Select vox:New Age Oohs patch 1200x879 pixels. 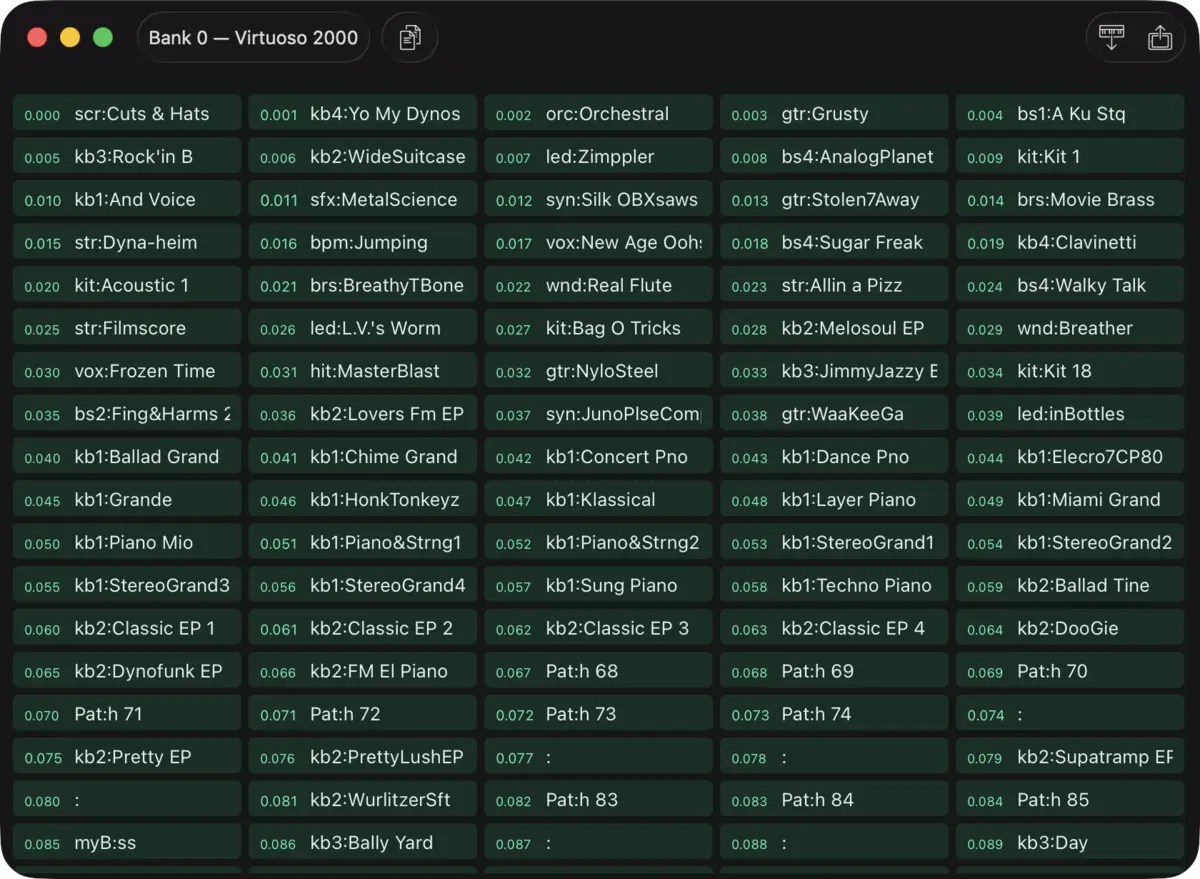point(599,242)
